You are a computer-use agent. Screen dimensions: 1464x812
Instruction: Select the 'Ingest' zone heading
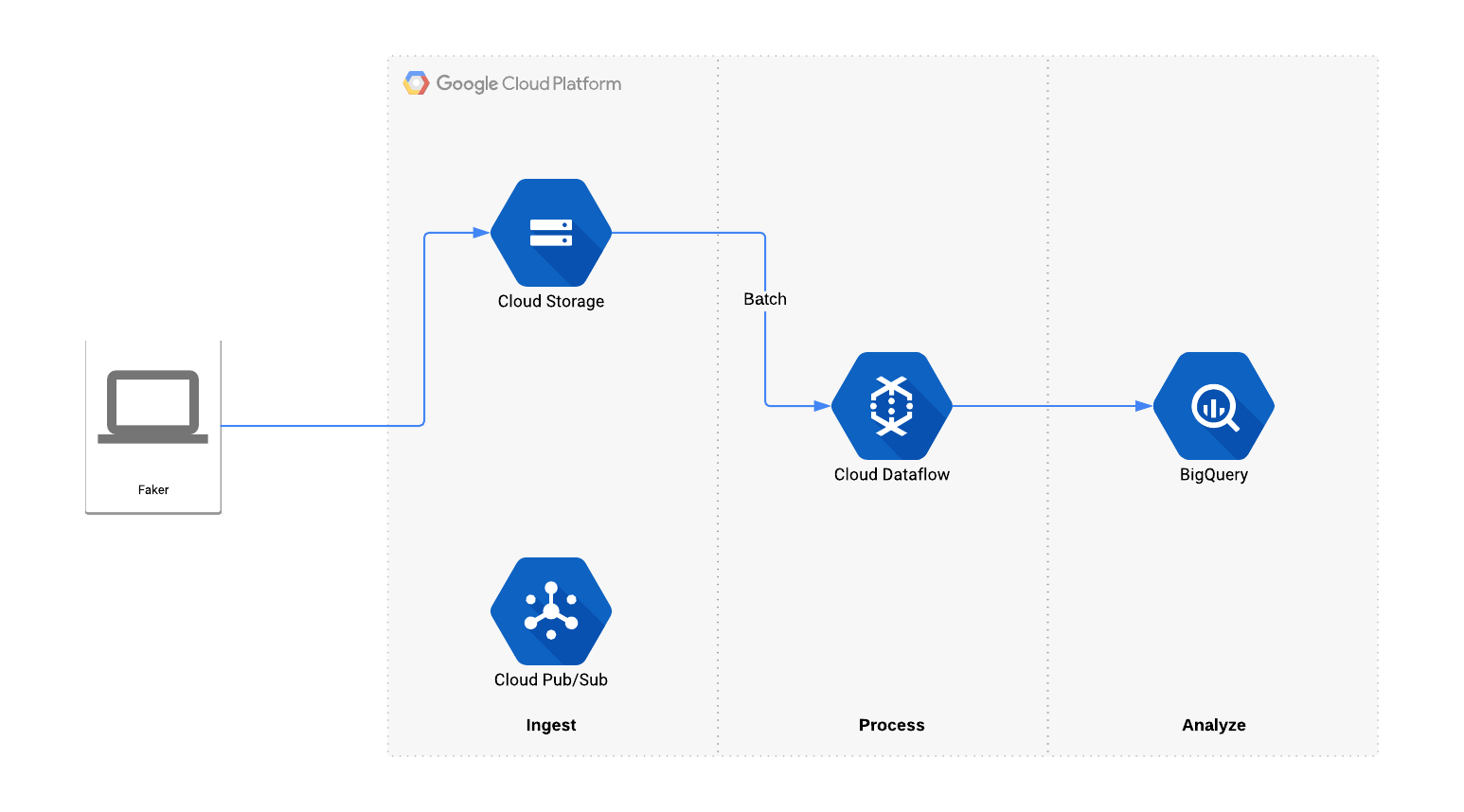click(551, 726)
